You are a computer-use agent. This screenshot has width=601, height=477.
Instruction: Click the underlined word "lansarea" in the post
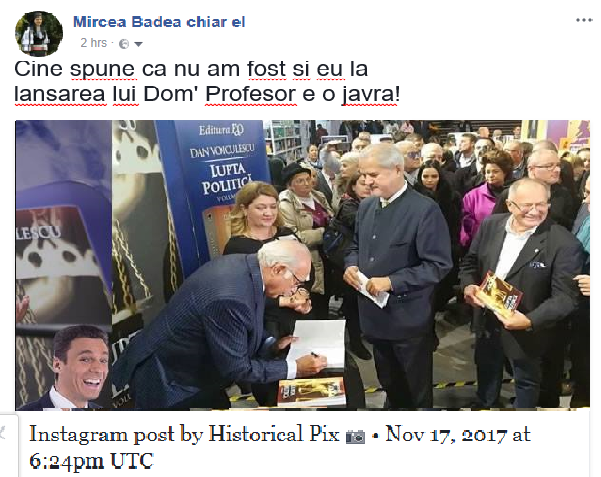[60, 94]
